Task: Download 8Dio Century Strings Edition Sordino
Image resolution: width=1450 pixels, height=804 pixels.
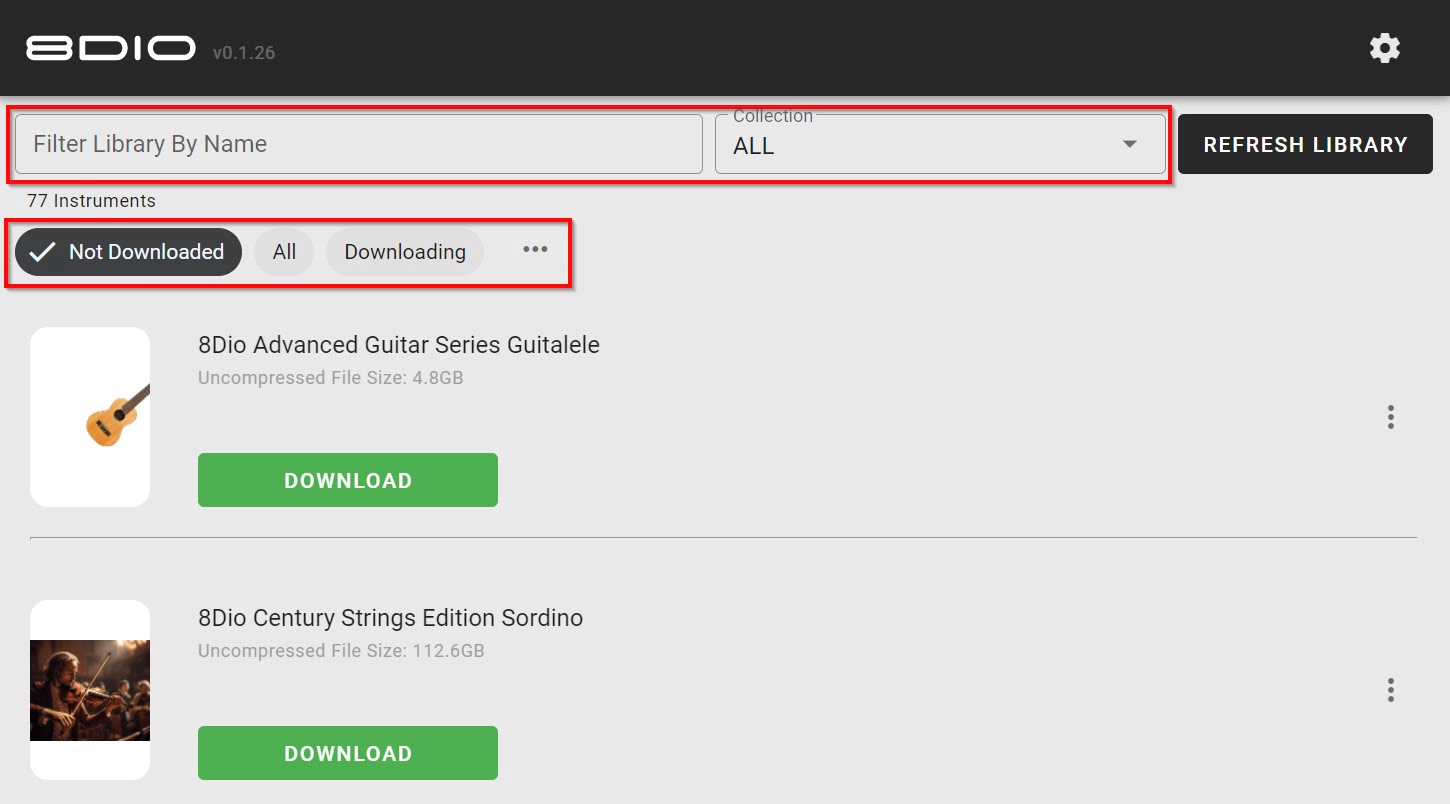Action: click(348, 753)
